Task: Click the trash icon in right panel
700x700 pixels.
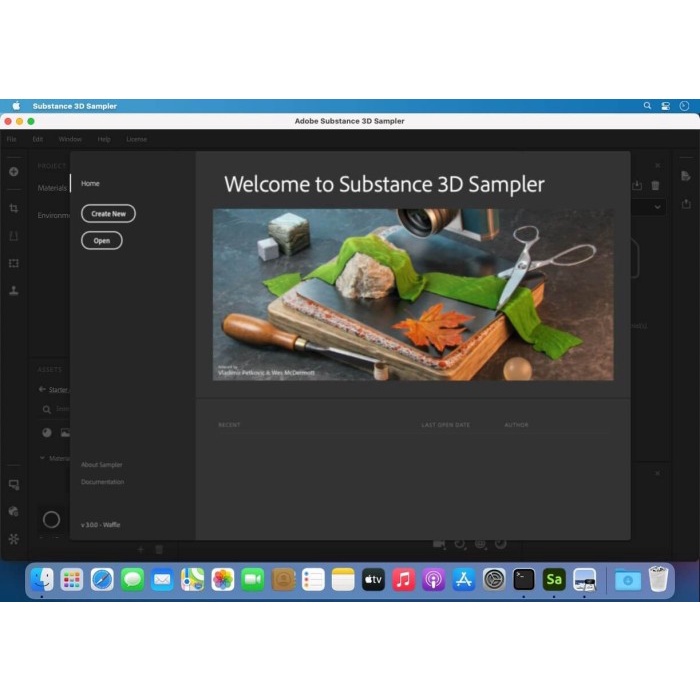Action: pyautogui.click(x=655, y=185)
